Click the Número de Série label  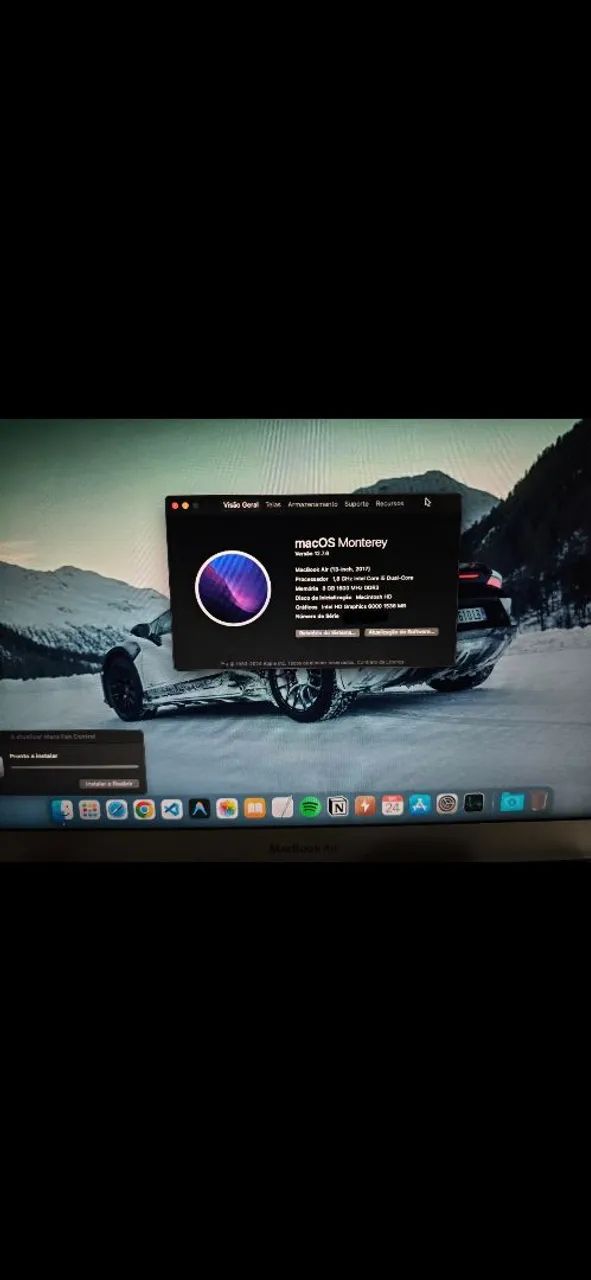[x=318, y=616]
